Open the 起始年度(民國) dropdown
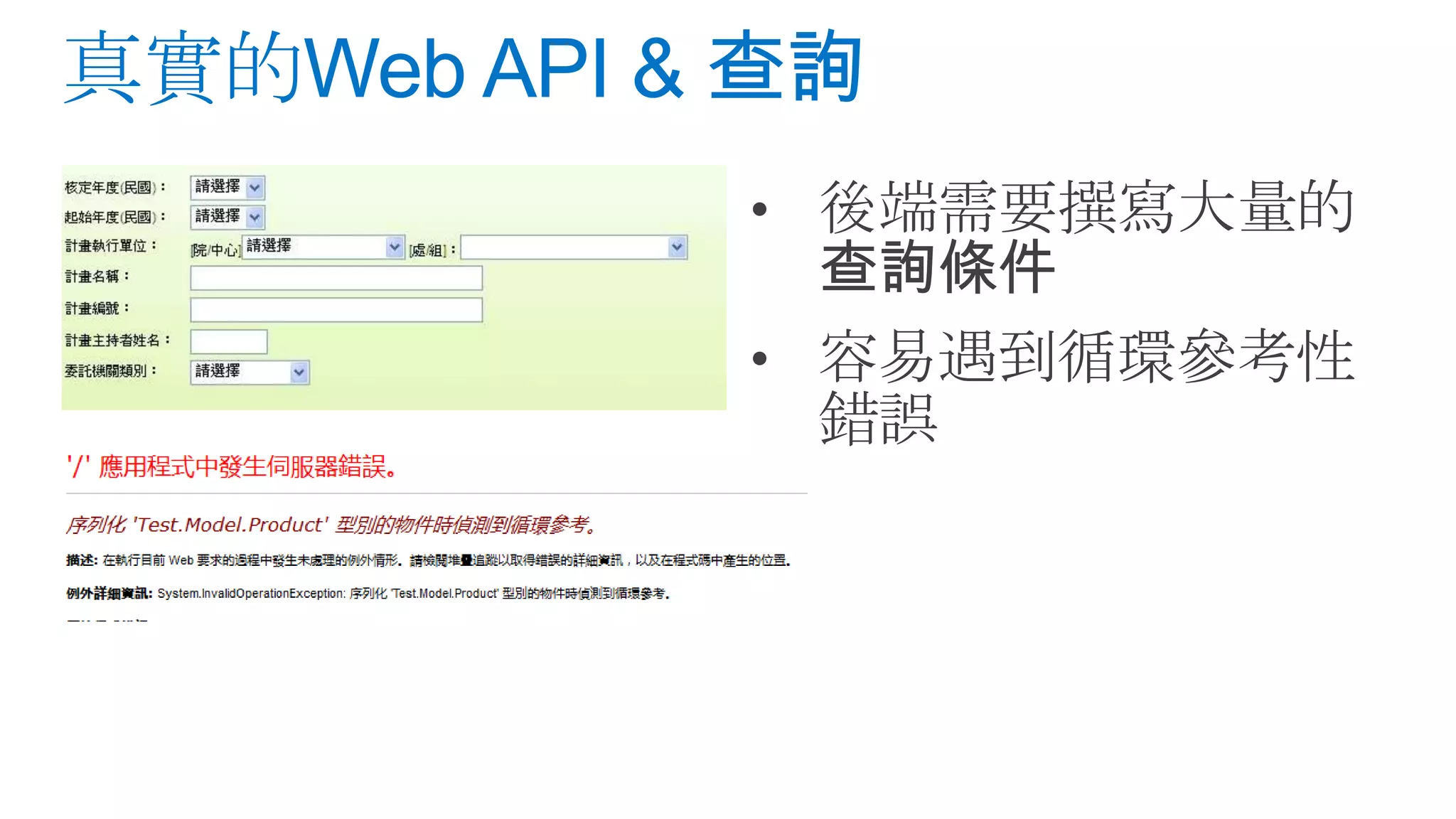Screen dimensions: 1456x819 [x=227, y=216]
